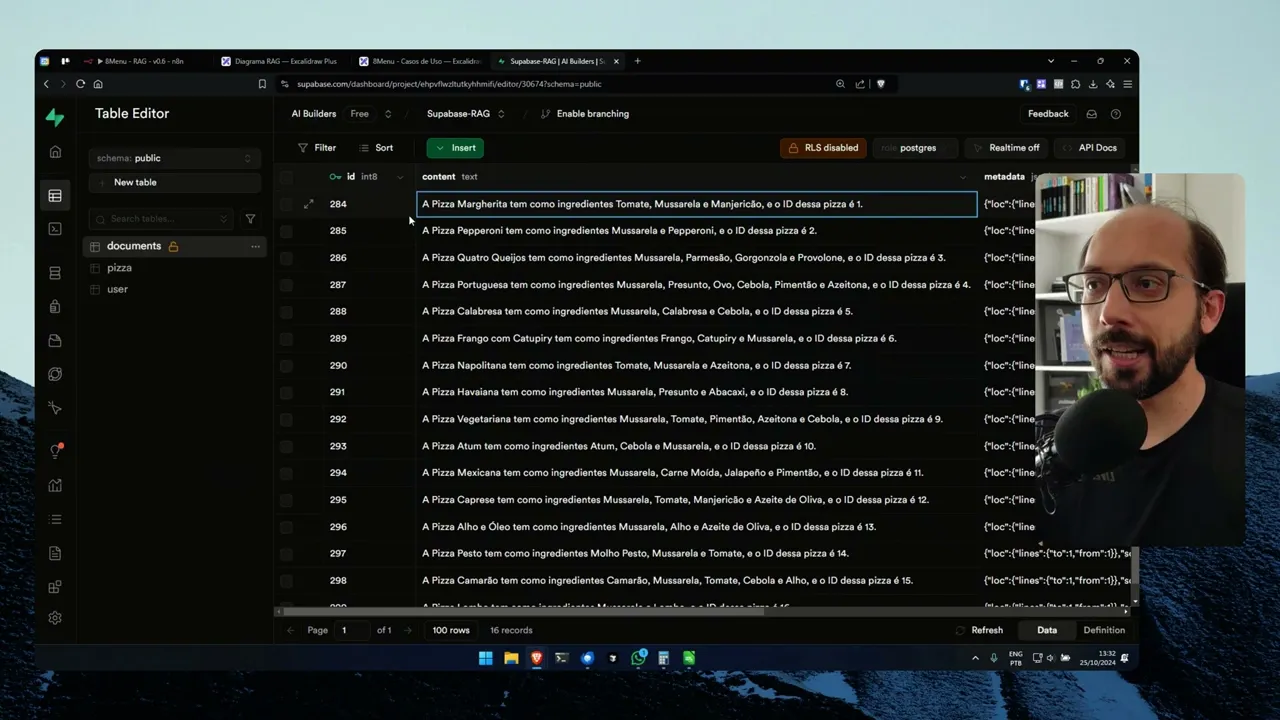Switch to Diagrama RAG Excalidraw tab
Viewport: 1280px width, 720px height.
281,61
